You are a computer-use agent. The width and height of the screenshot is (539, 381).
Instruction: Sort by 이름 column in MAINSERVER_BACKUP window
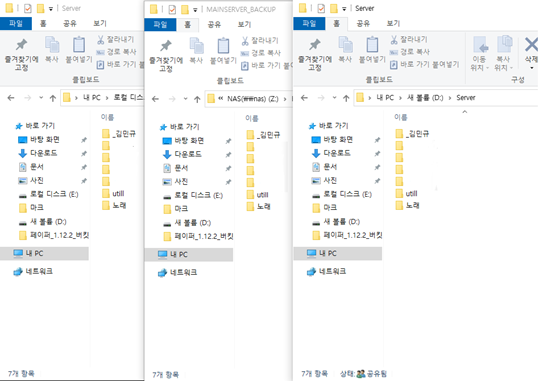click(x=252, y=118)
